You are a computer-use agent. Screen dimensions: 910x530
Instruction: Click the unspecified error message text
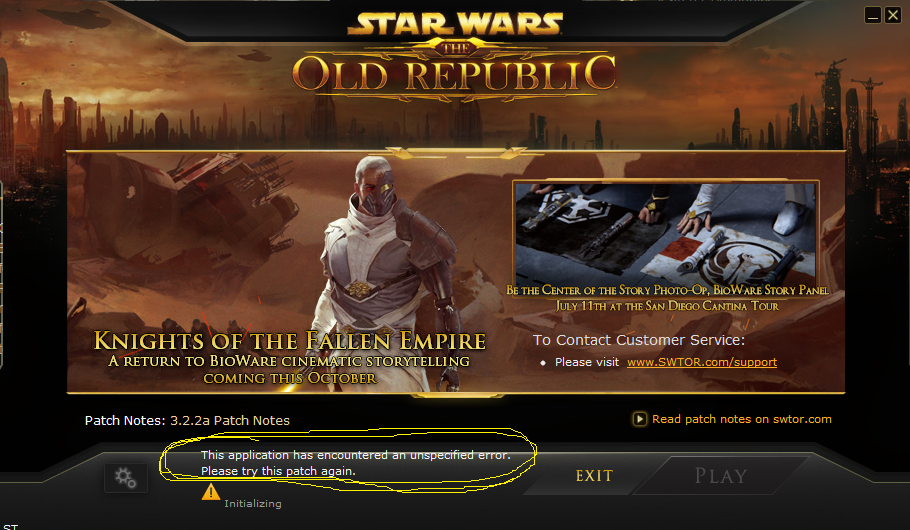[356, 463]
